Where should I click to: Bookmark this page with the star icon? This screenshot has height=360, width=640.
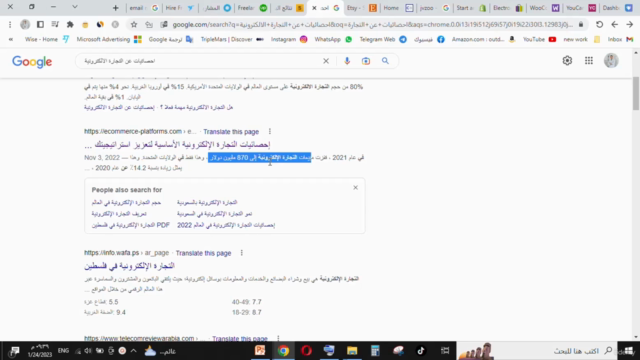point(134,24)
